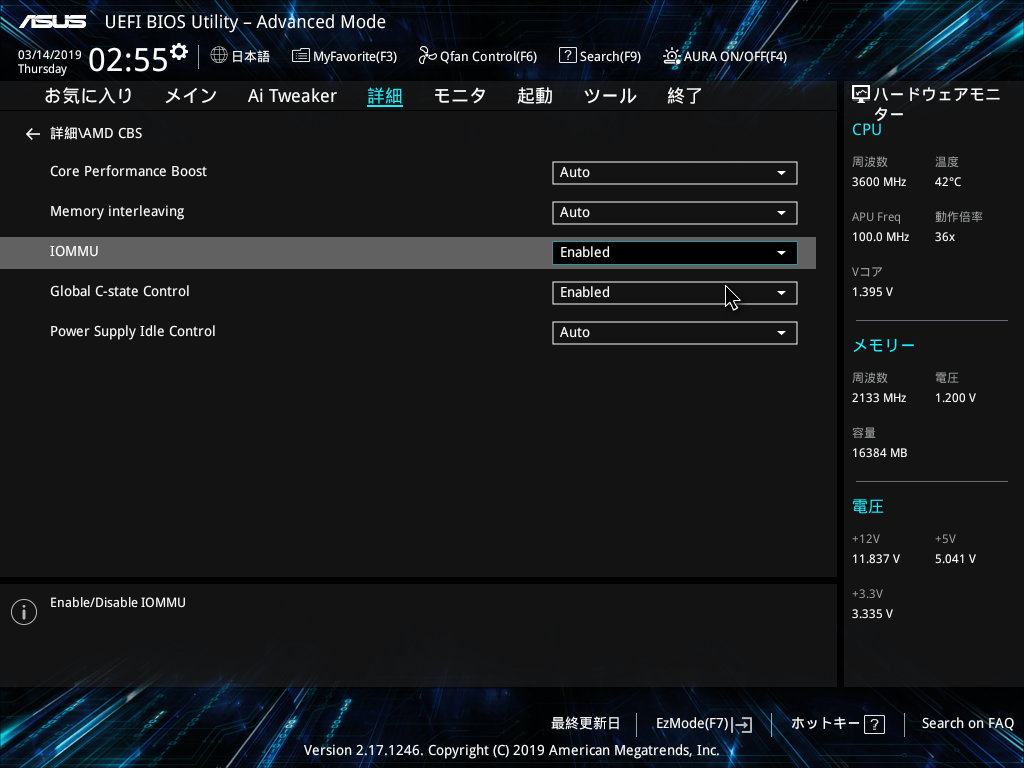Click the EzMode switch arrow icon
The height and width of the screenshot is (768, 1024).
point(742,724)
